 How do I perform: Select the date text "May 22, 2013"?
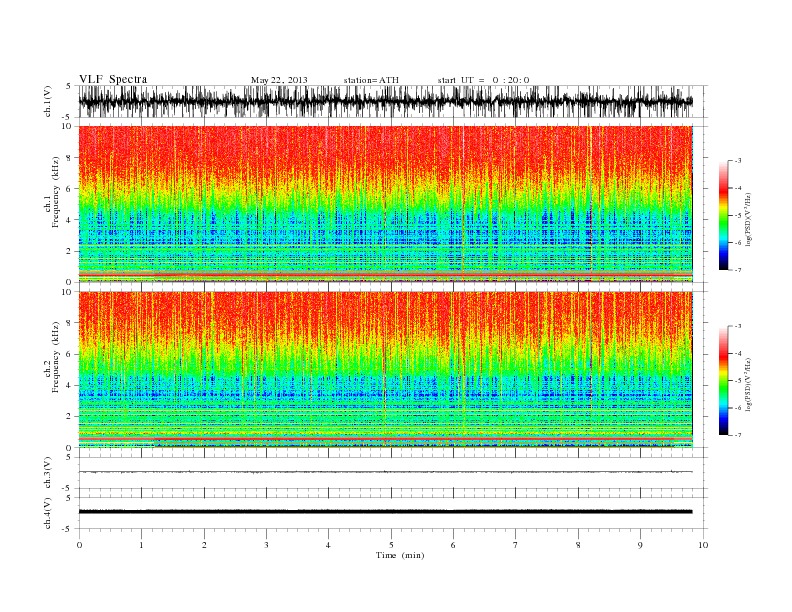(x=279, y=80)
